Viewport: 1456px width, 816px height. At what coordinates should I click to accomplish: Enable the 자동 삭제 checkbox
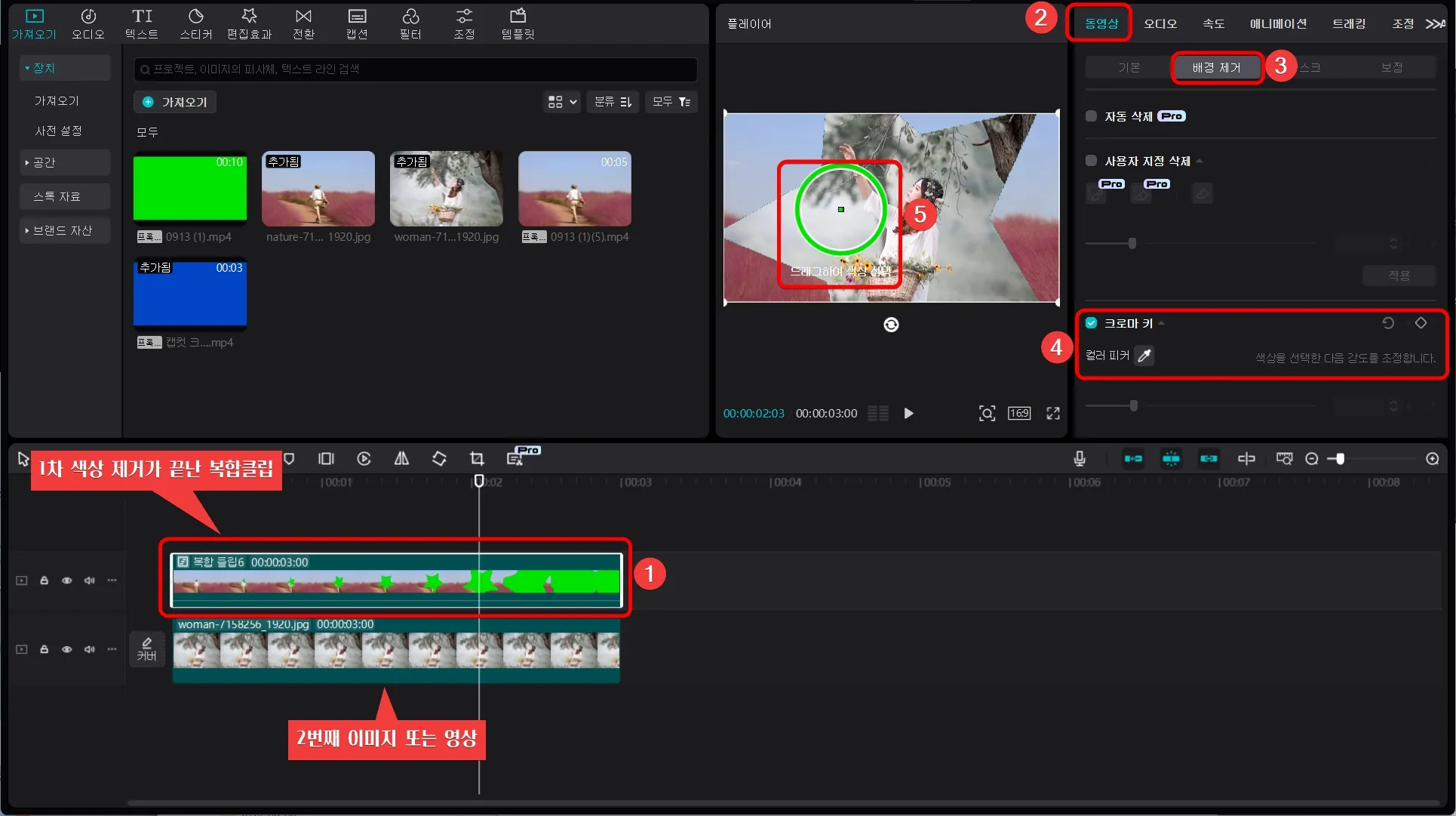tap(1091, 116)
